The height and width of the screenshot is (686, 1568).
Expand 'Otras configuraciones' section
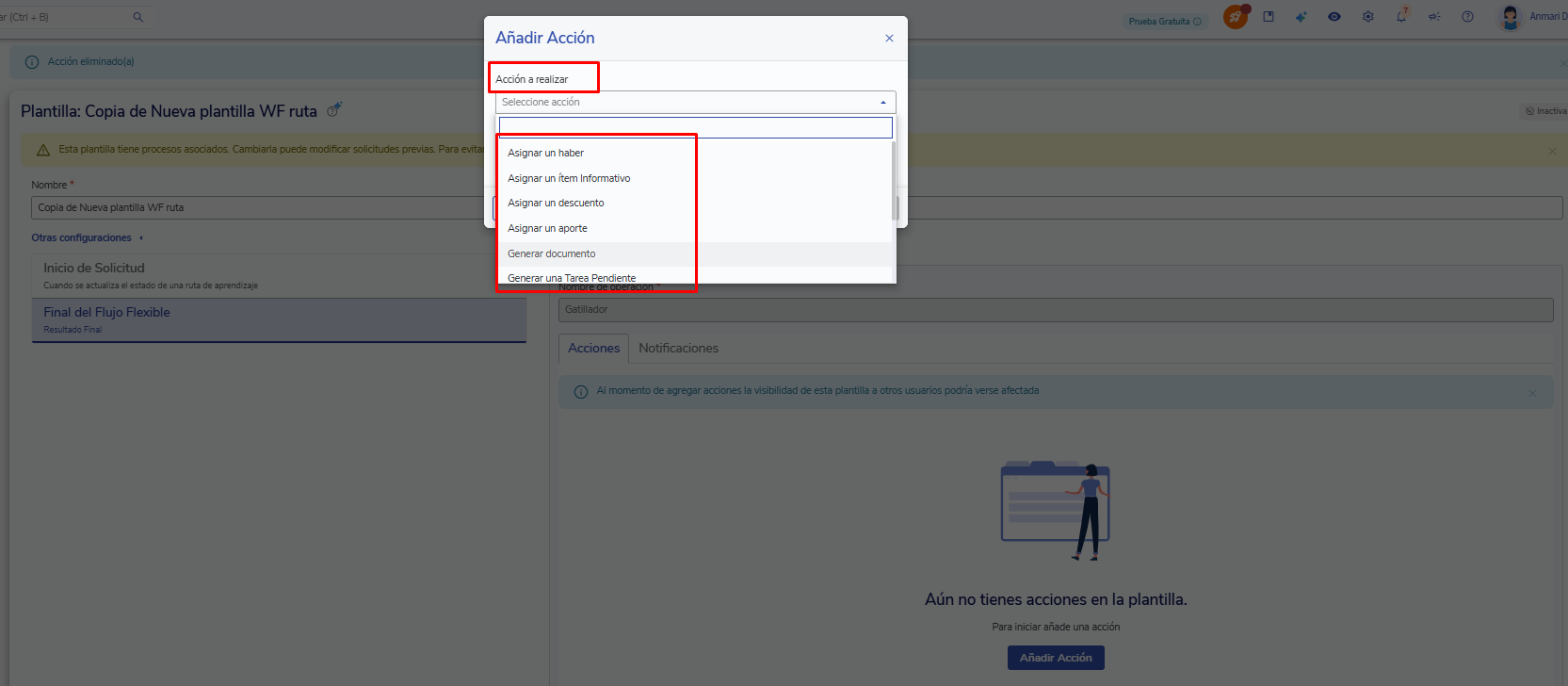coord(87,237)
